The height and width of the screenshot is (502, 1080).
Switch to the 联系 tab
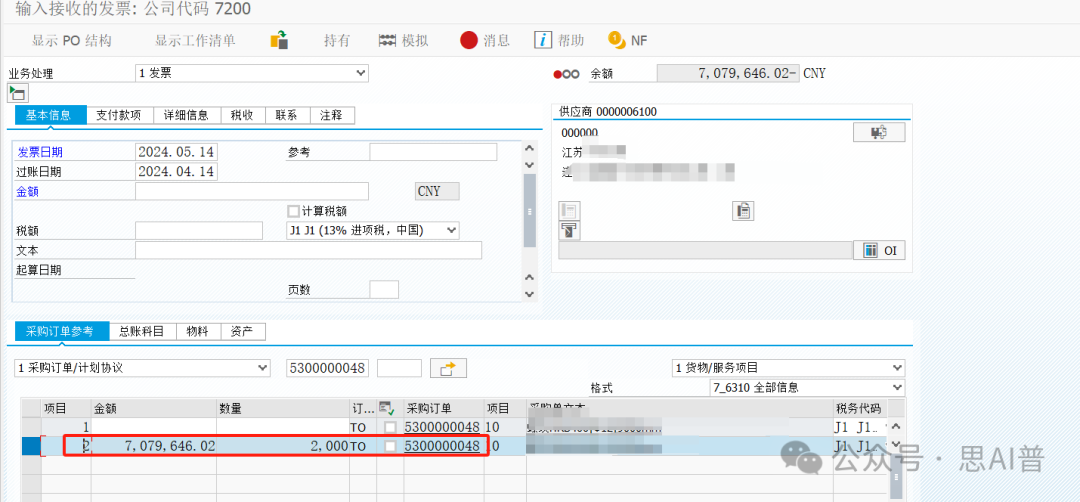(287, 115)
